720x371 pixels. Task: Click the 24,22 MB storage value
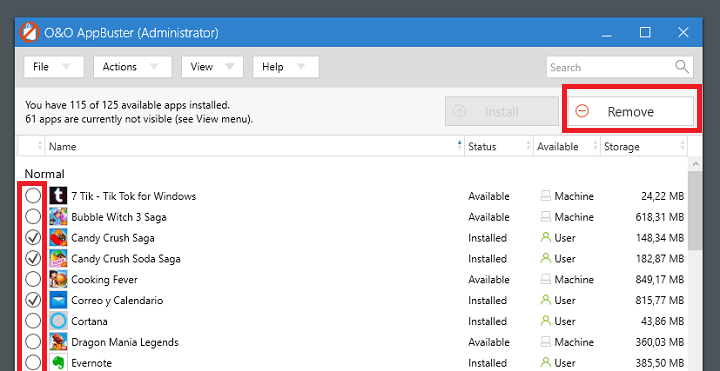pyautogui.click(x=663, y=196)
